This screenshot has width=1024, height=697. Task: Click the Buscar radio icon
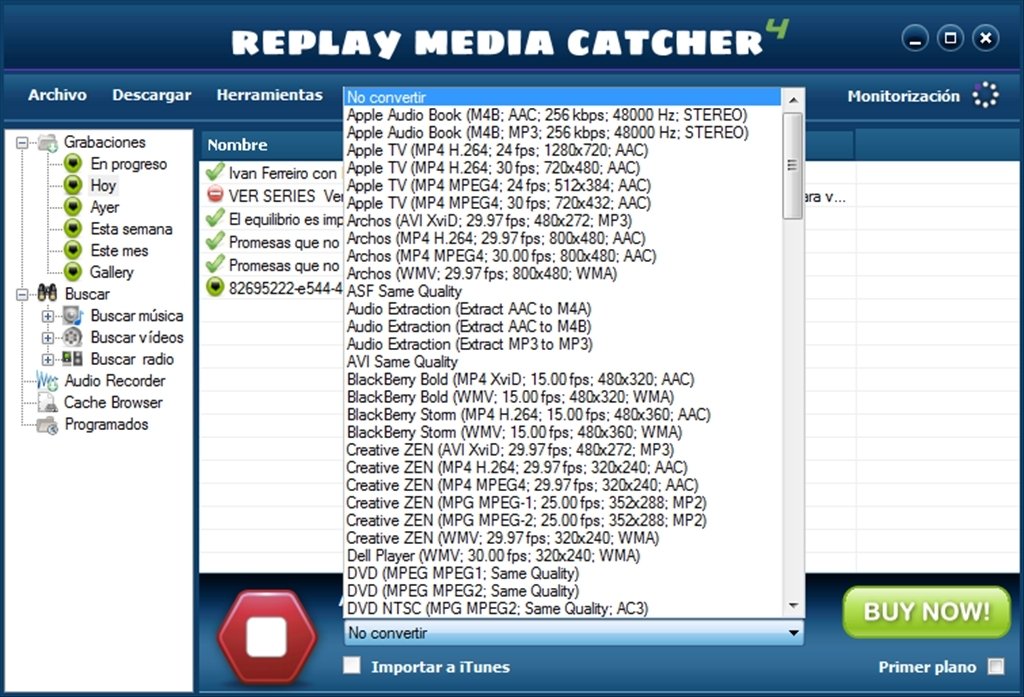(x=72, y=359)
